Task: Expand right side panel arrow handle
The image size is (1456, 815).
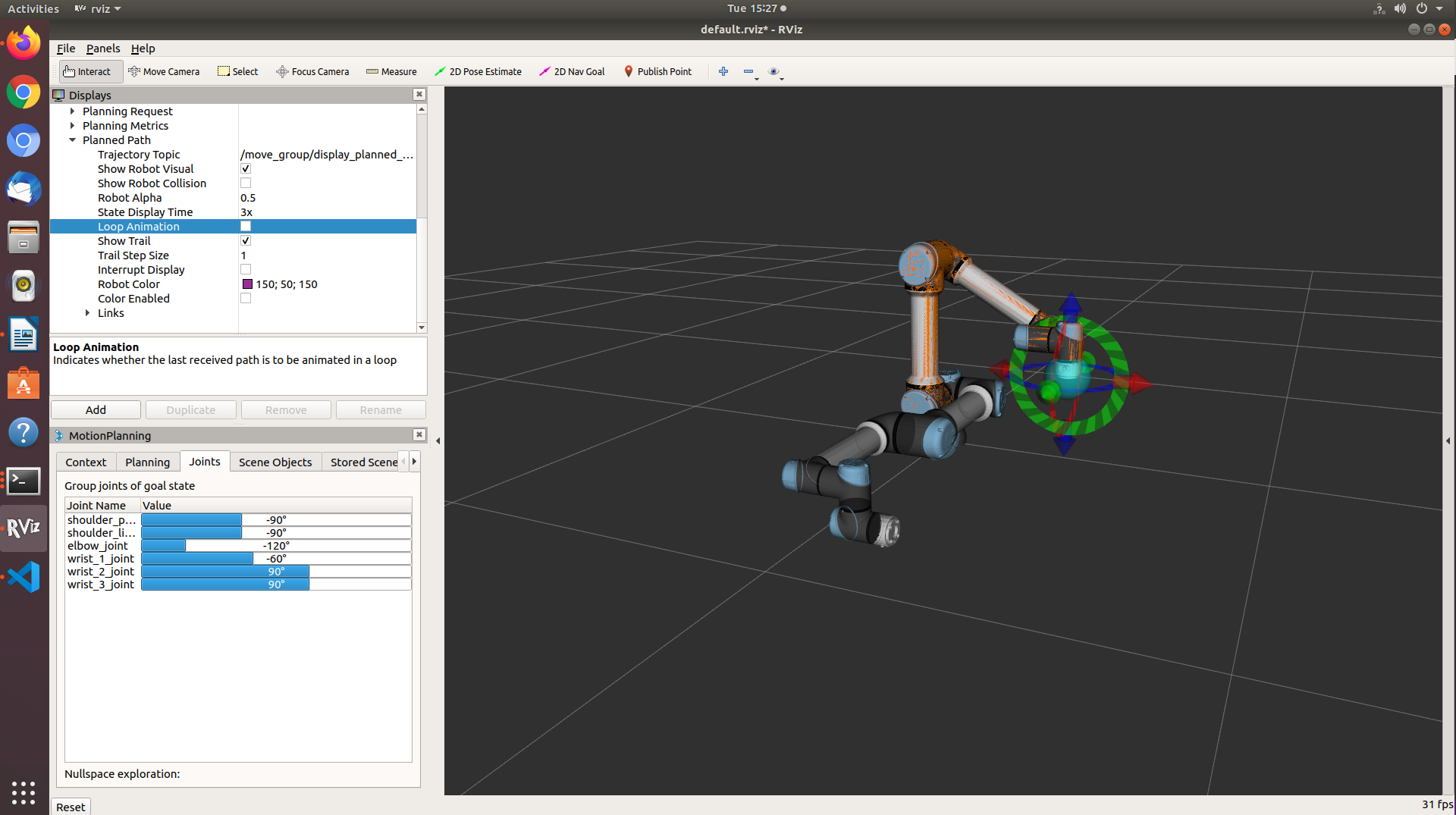Action: click(x=1448, y=440)
